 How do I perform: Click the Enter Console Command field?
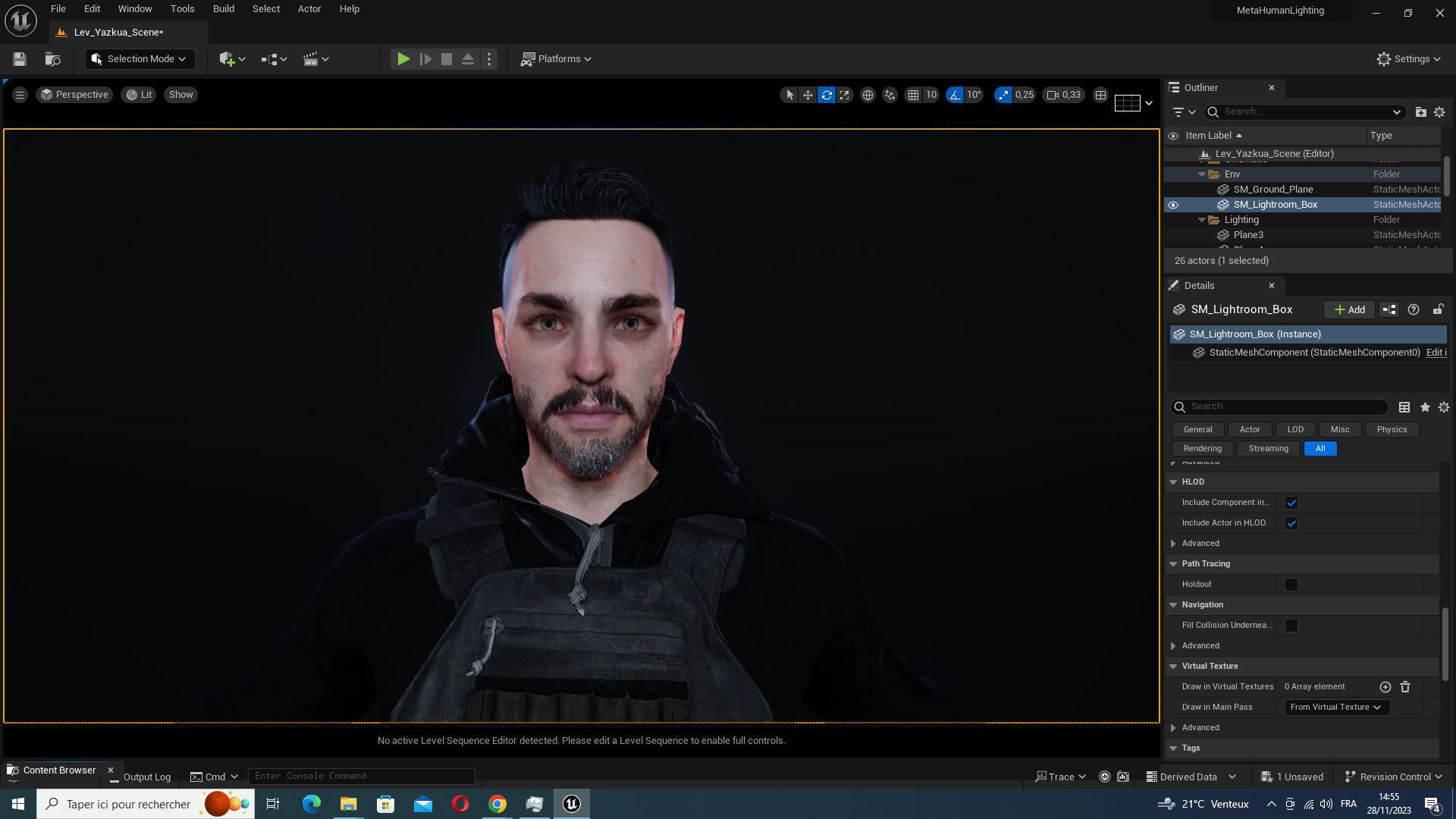(361, 776)
